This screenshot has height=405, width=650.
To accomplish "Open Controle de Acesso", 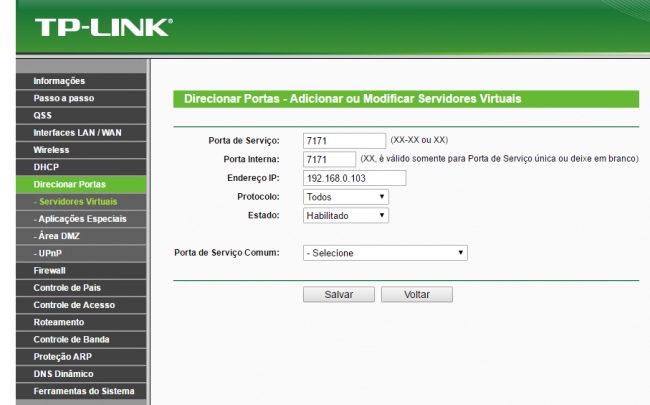I will 81,305.
